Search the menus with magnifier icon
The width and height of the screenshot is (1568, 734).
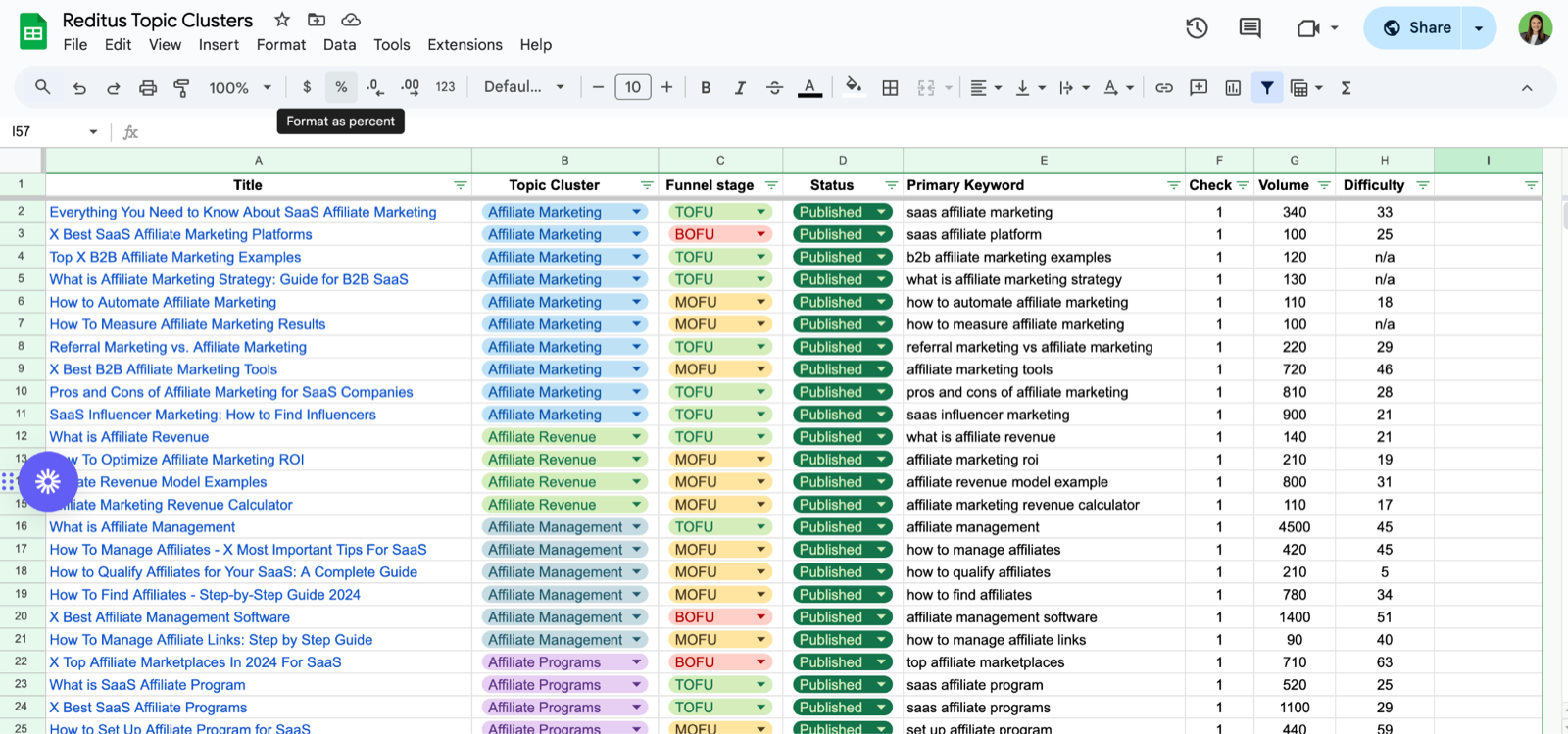(x=43, y=87)
